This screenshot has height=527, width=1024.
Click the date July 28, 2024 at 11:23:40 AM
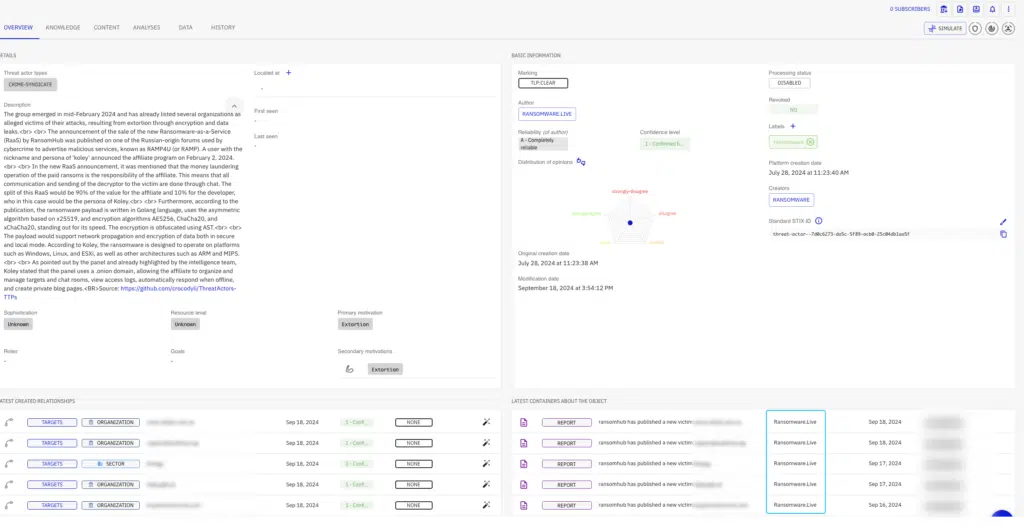click(808, 173)
